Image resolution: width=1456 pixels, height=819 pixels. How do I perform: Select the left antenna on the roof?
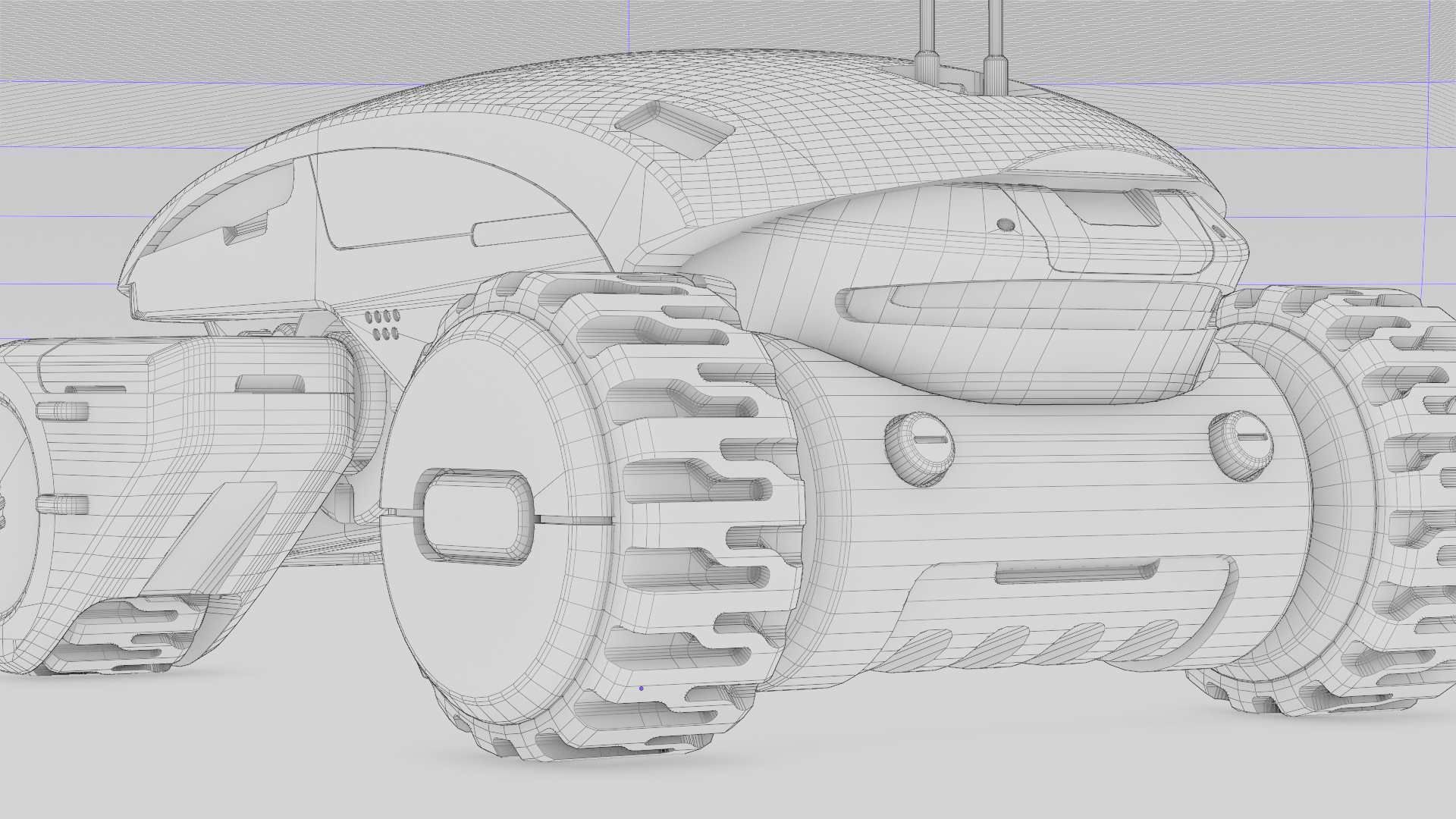[x=927, y=42]
